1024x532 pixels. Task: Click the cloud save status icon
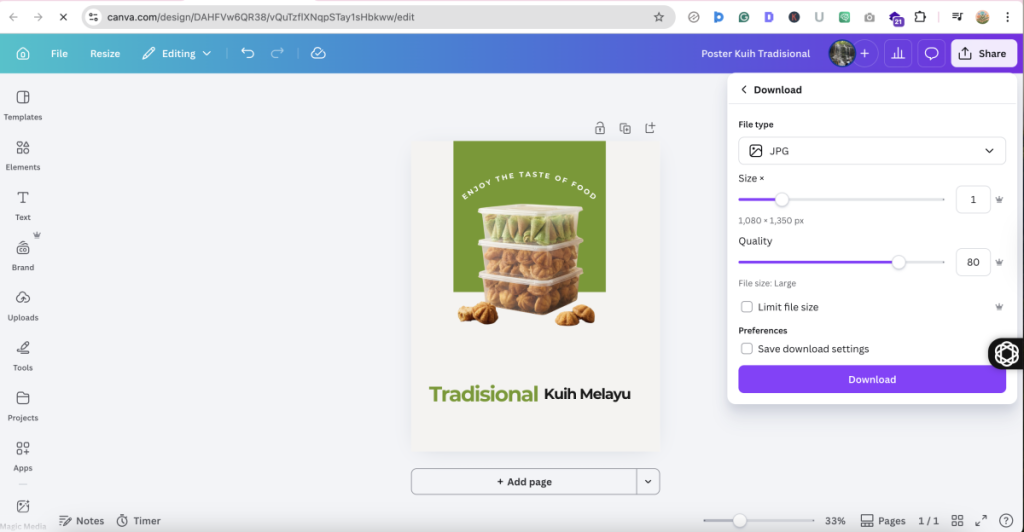click(318, 54)
